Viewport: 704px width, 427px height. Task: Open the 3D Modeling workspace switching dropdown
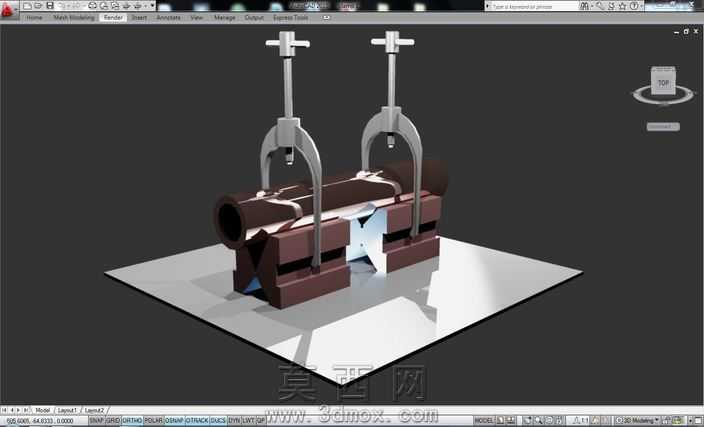(x=638, y=421)
